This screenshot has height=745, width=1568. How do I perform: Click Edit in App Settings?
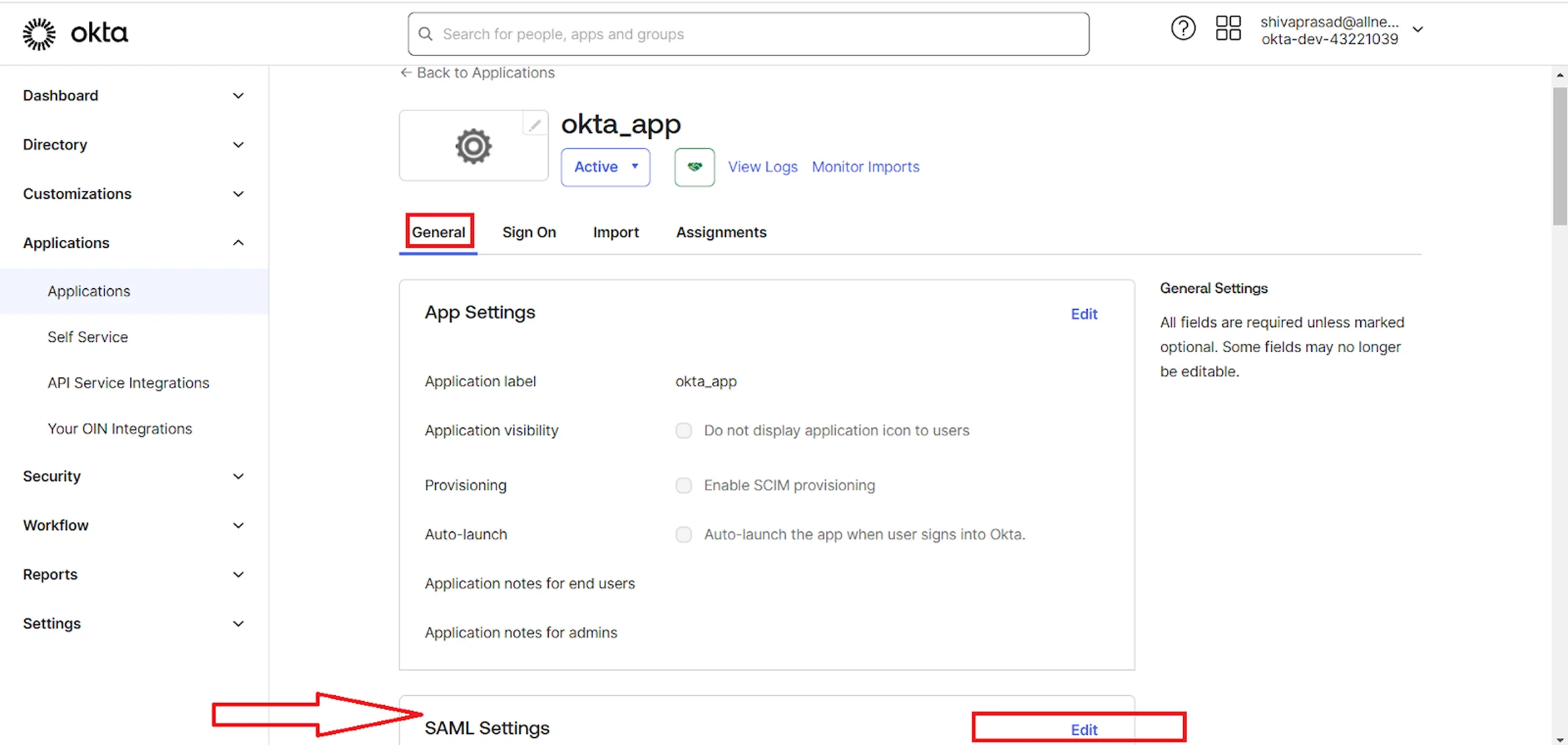(1084, 314)
